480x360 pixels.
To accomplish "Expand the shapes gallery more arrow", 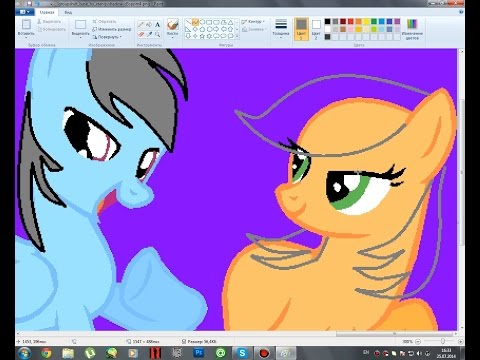I will tap(237, 36).
